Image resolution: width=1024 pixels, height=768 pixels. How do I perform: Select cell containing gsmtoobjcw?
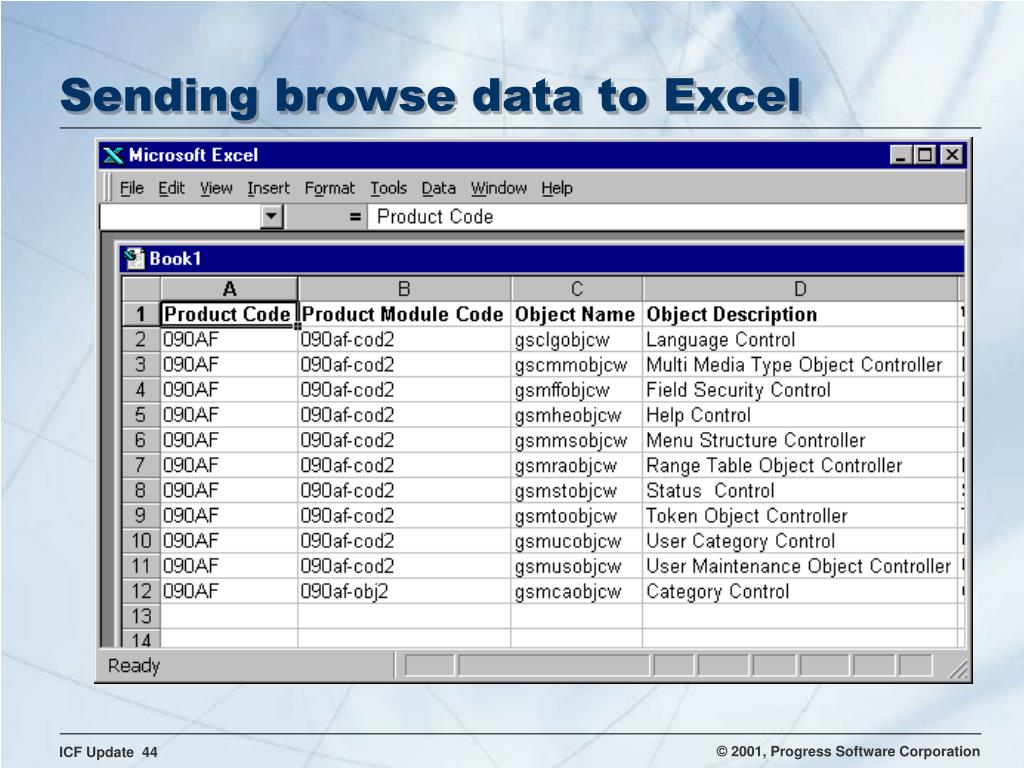point(577,515)
